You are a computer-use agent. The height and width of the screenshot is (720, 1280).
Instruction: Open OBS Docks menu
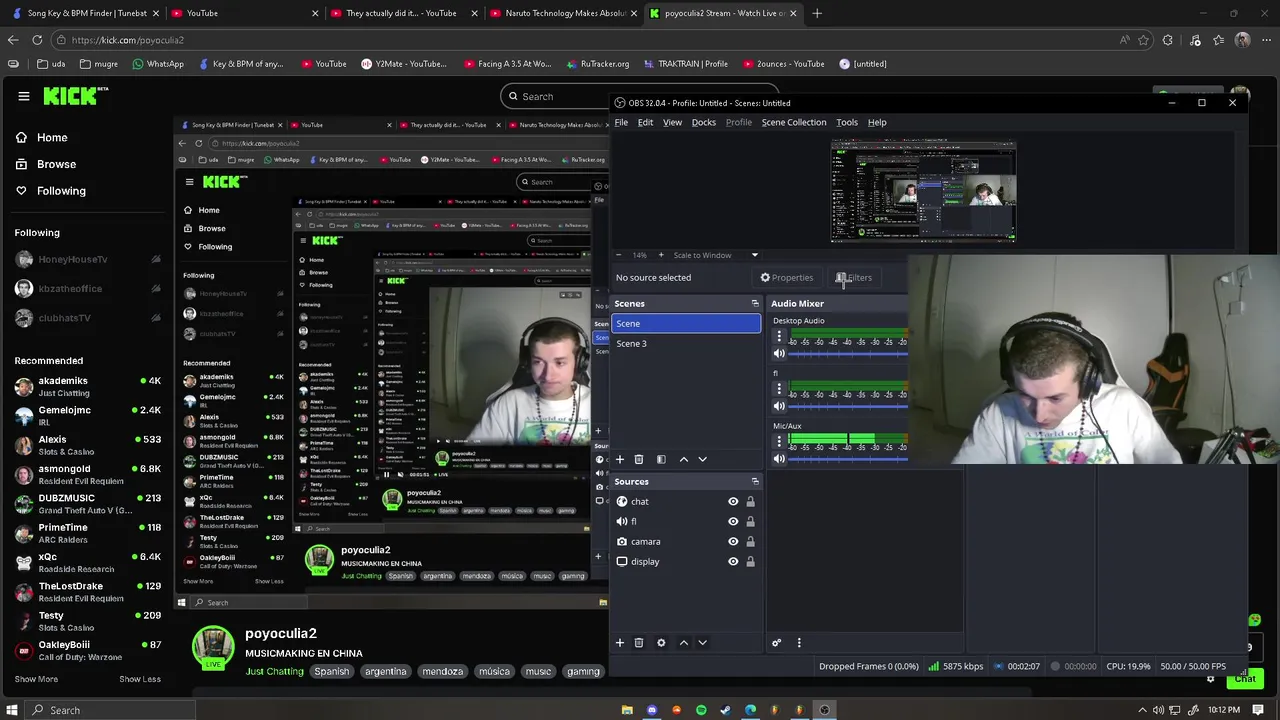pos(703,122)
